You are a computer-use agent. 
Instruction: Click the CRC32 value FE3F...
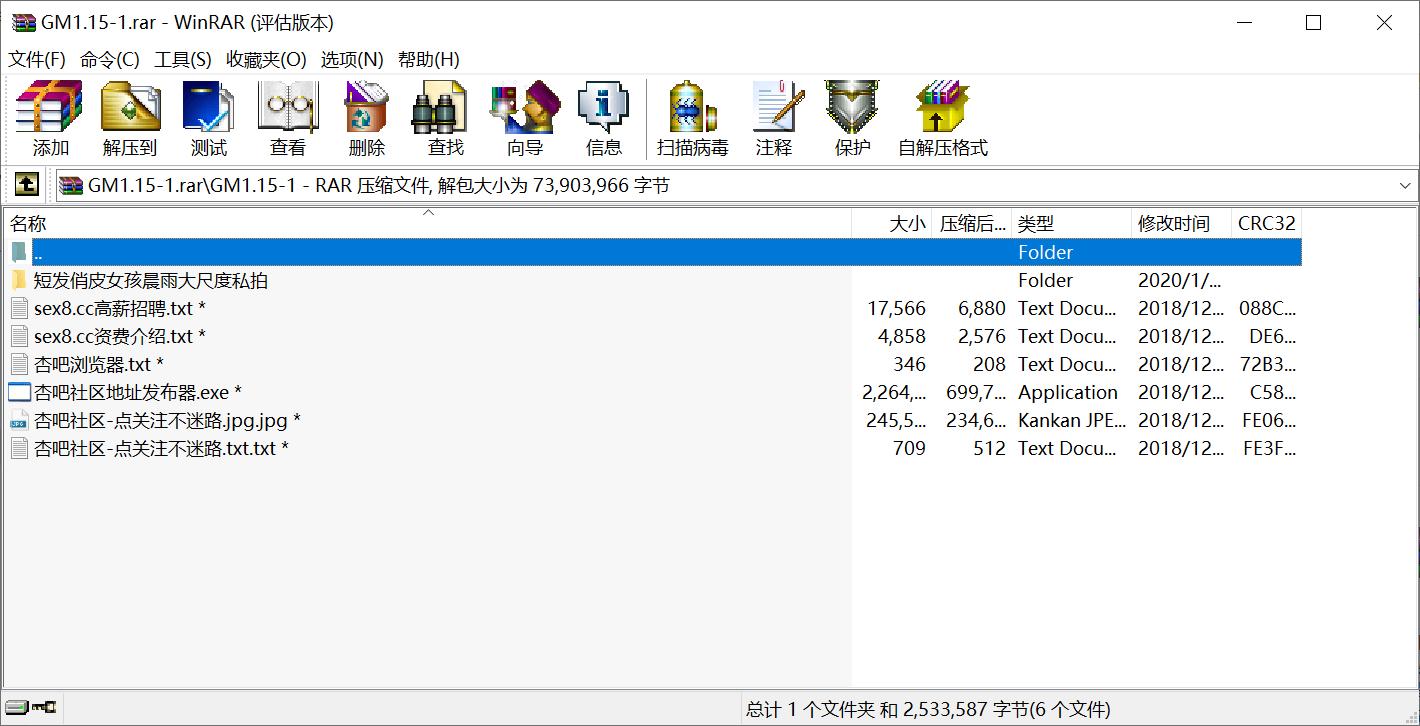(x=1269, y=448)
